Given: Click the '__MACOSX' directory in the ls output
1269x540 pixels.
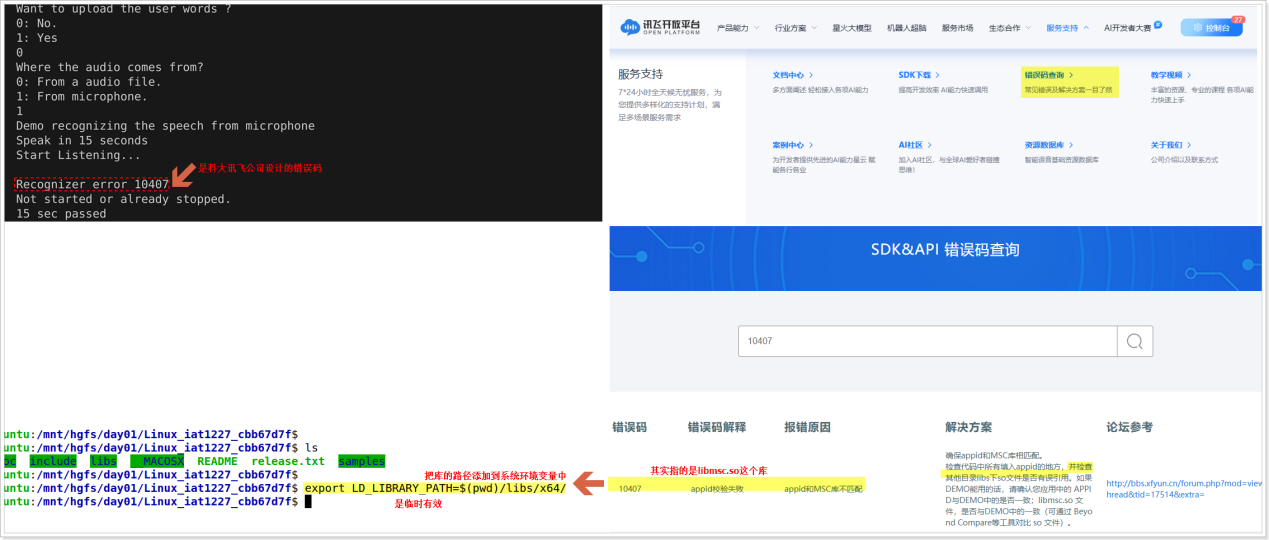Looking at the screenshot, I should tap(156, 461).
